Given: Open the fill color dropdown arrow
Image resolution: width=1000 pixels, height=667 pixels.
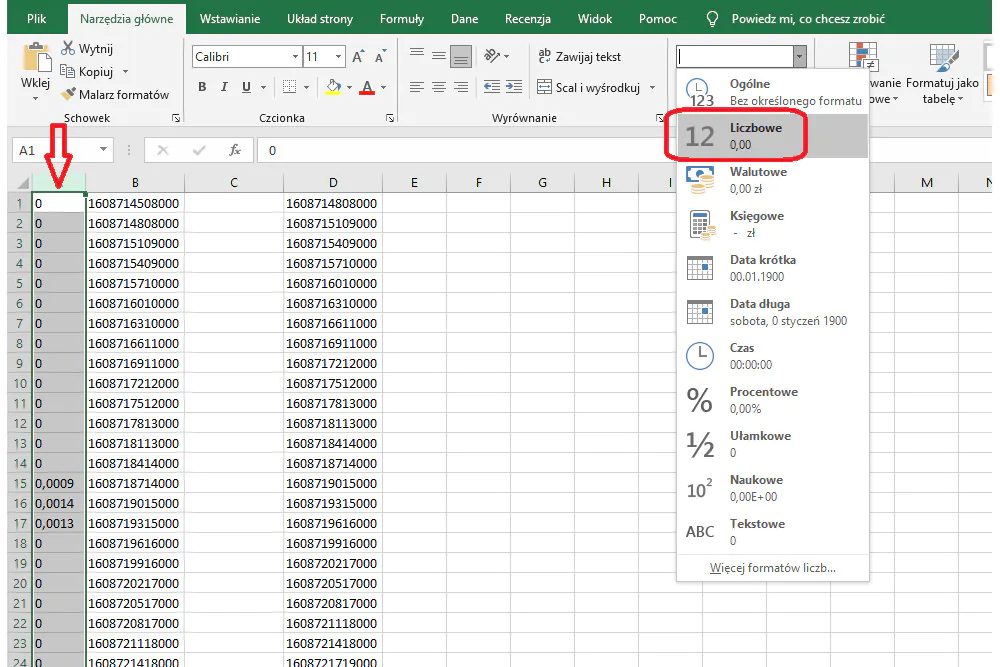Looking at the screenshot, I should click(x=349, y=87).
